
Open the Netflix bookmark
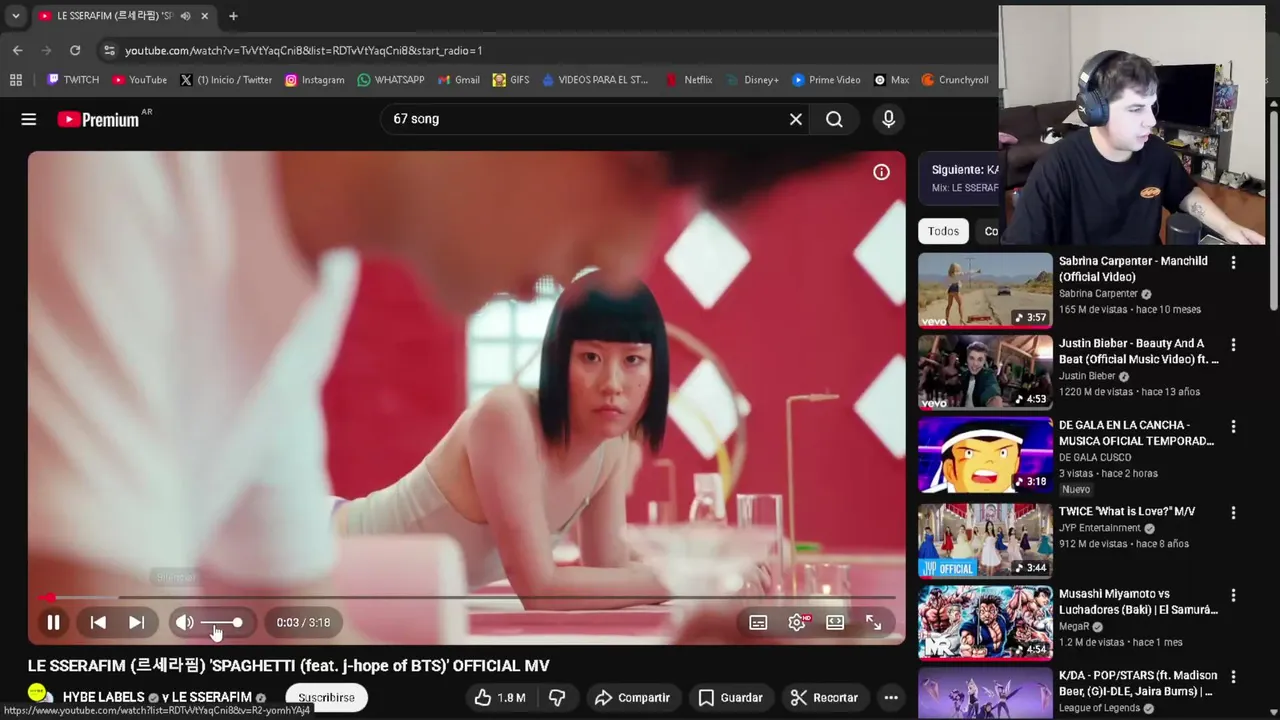tap(689, 80)
